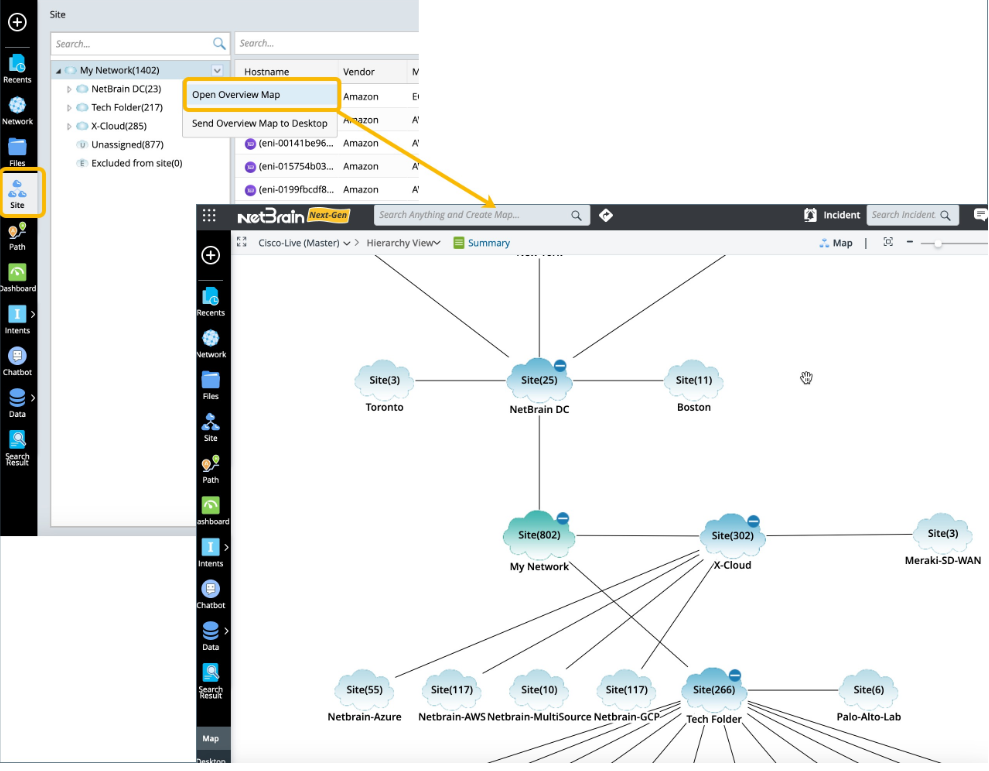Collapse the My Network site cloud
The image size is (989, 771).
click(563, 519)
